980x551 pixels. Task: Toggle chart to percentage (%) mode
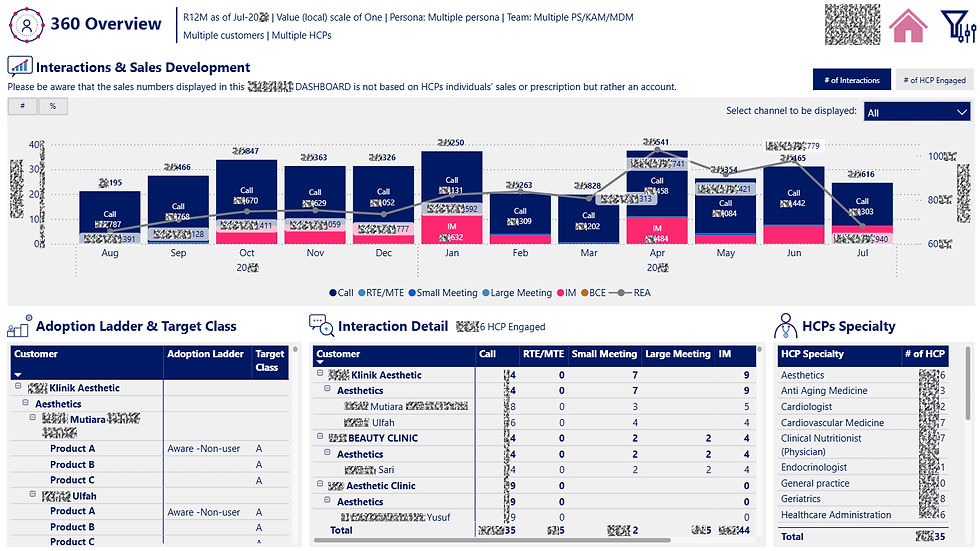[x=53, y=106]
